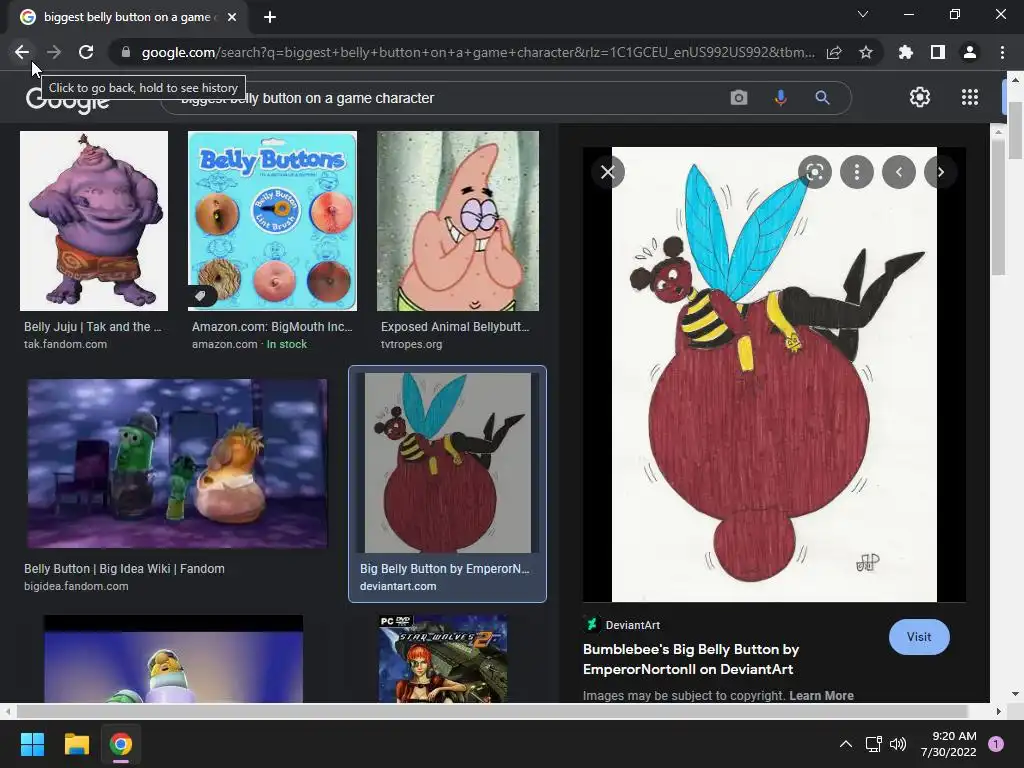Open the Learn More copyright link
1024x768 pixels.
coord(821,696)
